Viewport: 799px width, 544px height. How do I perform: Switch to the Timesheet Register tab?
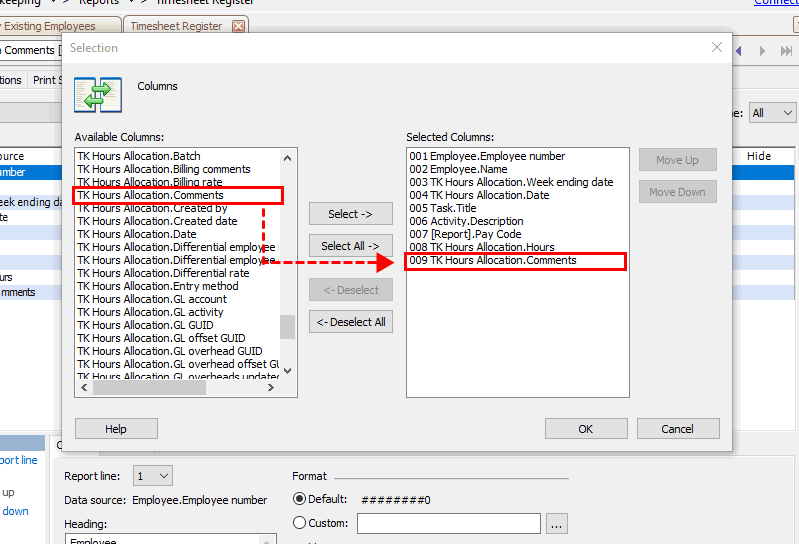pos(176,26)
